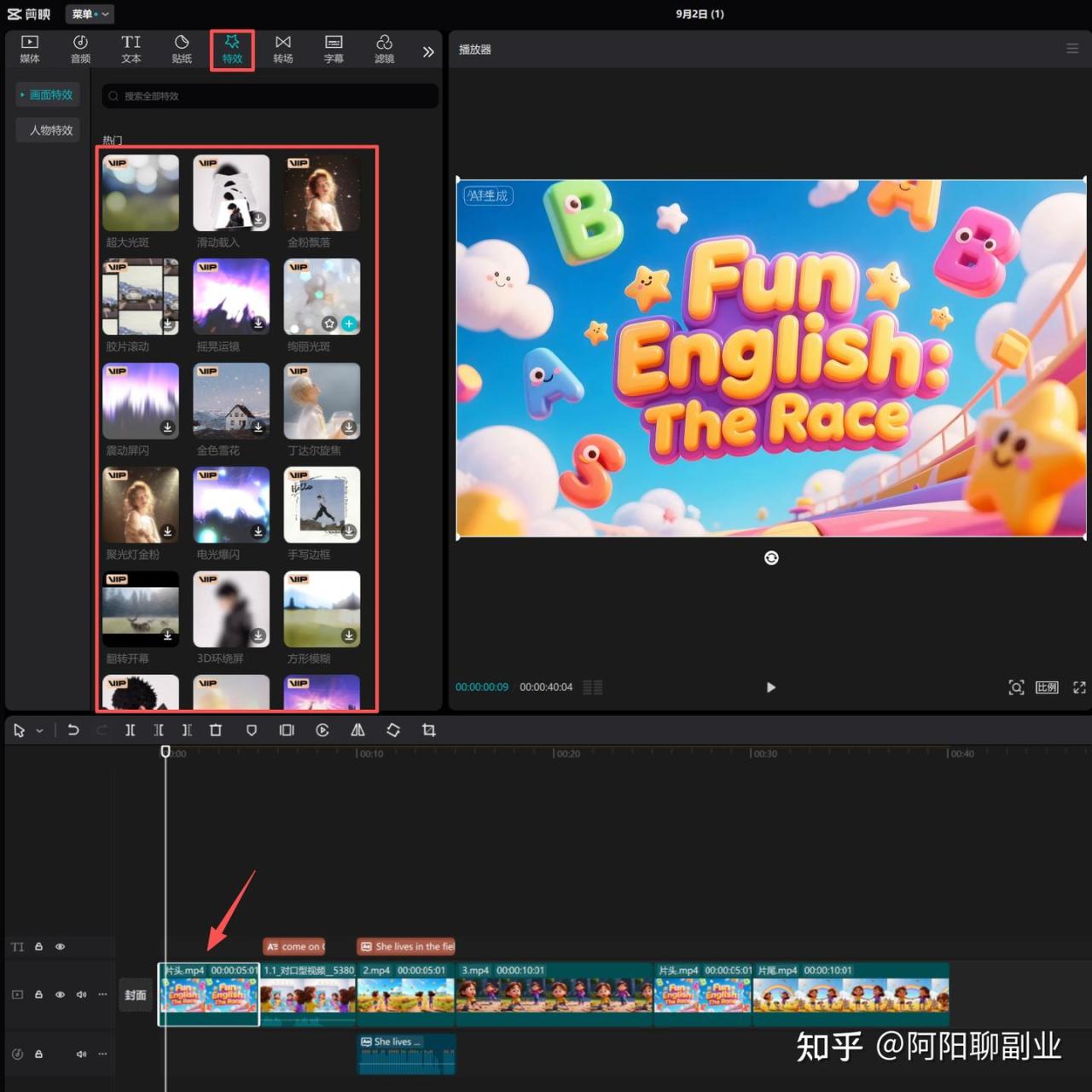Enter fullscreen preview in the player
Viewport: 1092px width, 1092px height.
1079,688
